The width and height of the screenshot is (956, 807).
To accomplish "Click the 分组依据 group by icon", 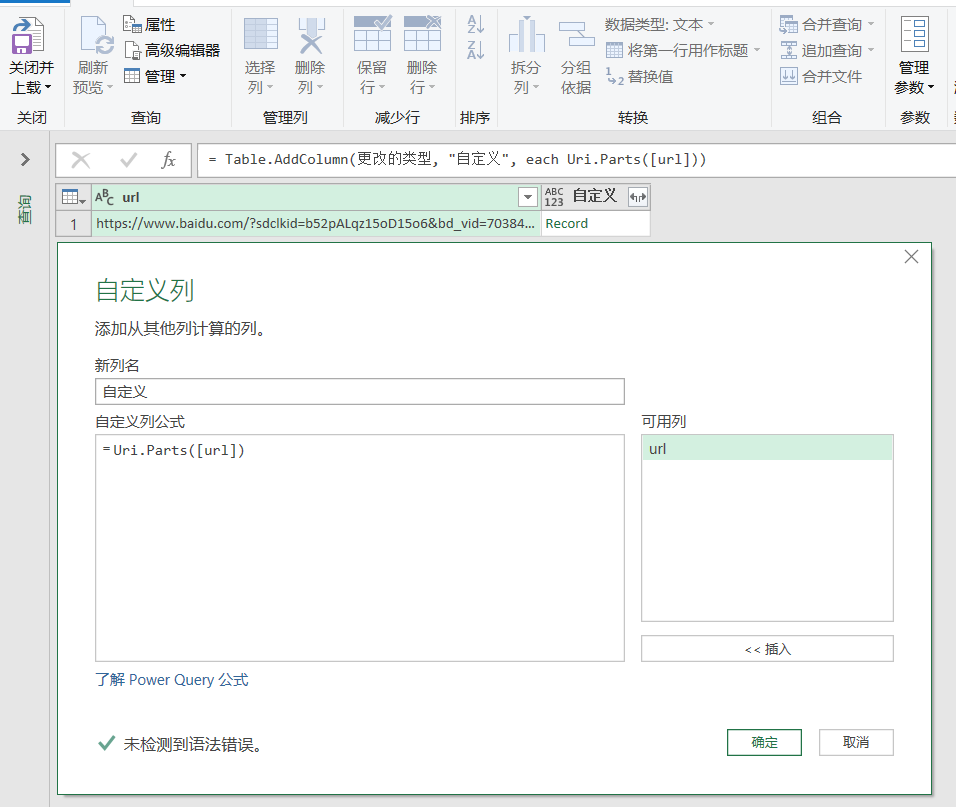I will pyautogui.click(x=576, y=36).
